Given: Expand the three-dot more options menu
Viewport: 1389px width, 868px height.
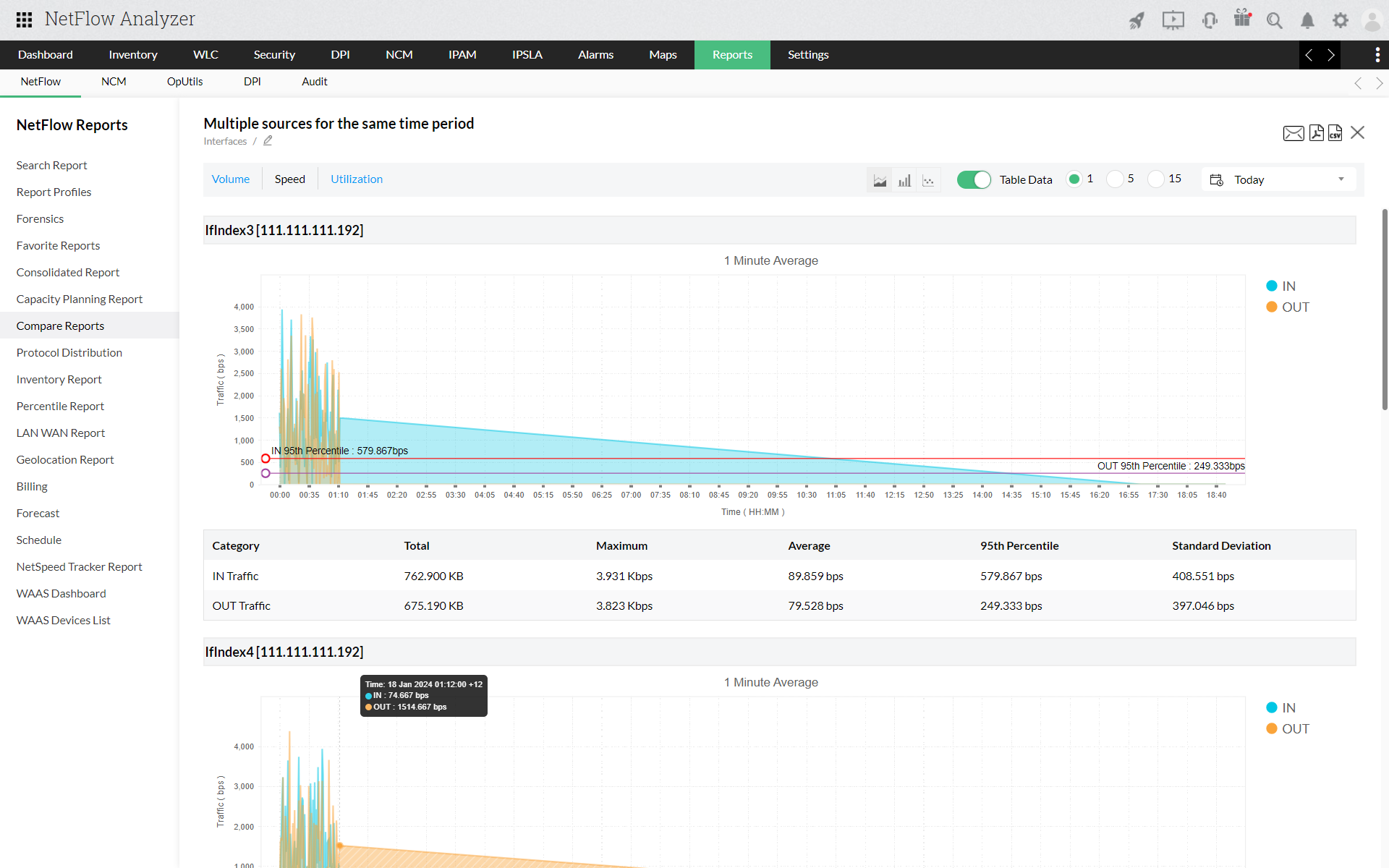Looking at the screenshot, I should [x=1377, y=55].
